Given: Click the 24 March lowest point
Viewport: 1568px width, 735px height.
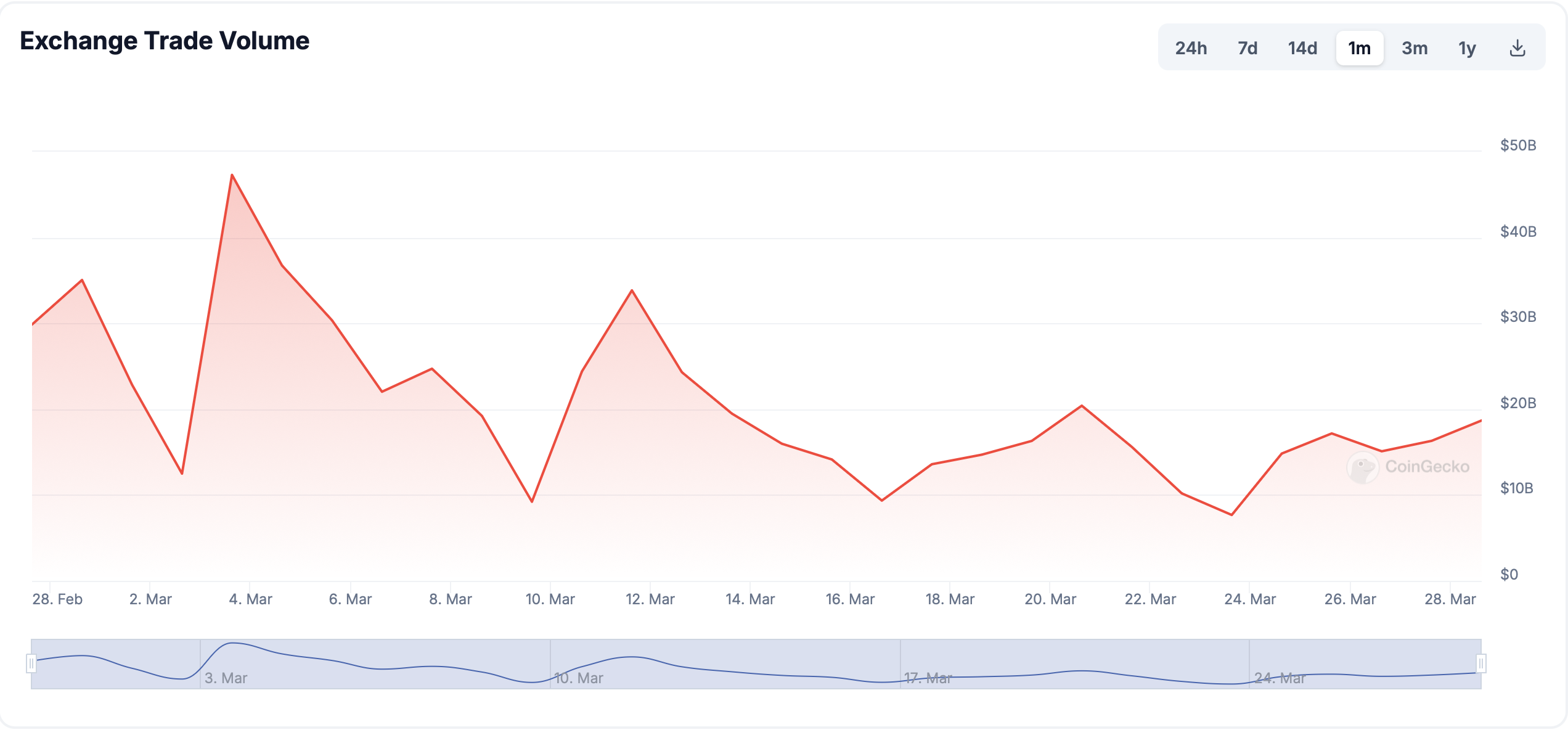Looking at the screenshot, I should [x=1231, y=514].
